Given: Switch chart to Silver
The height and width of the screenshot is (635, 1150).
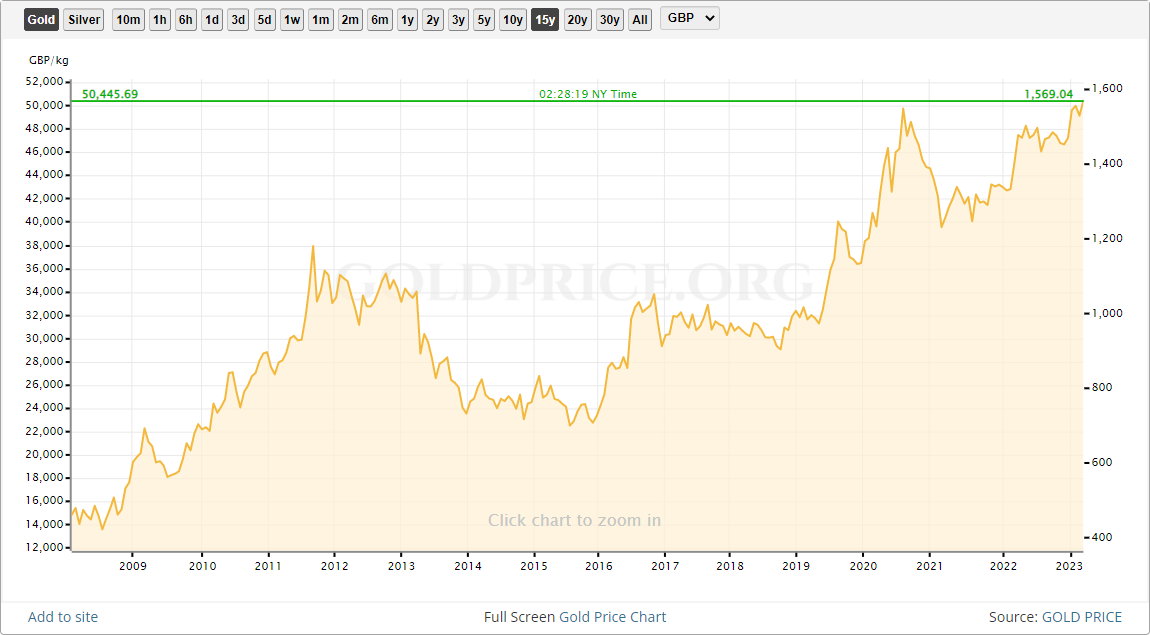Looking at the screenshot, I should (x=84, y=20).
